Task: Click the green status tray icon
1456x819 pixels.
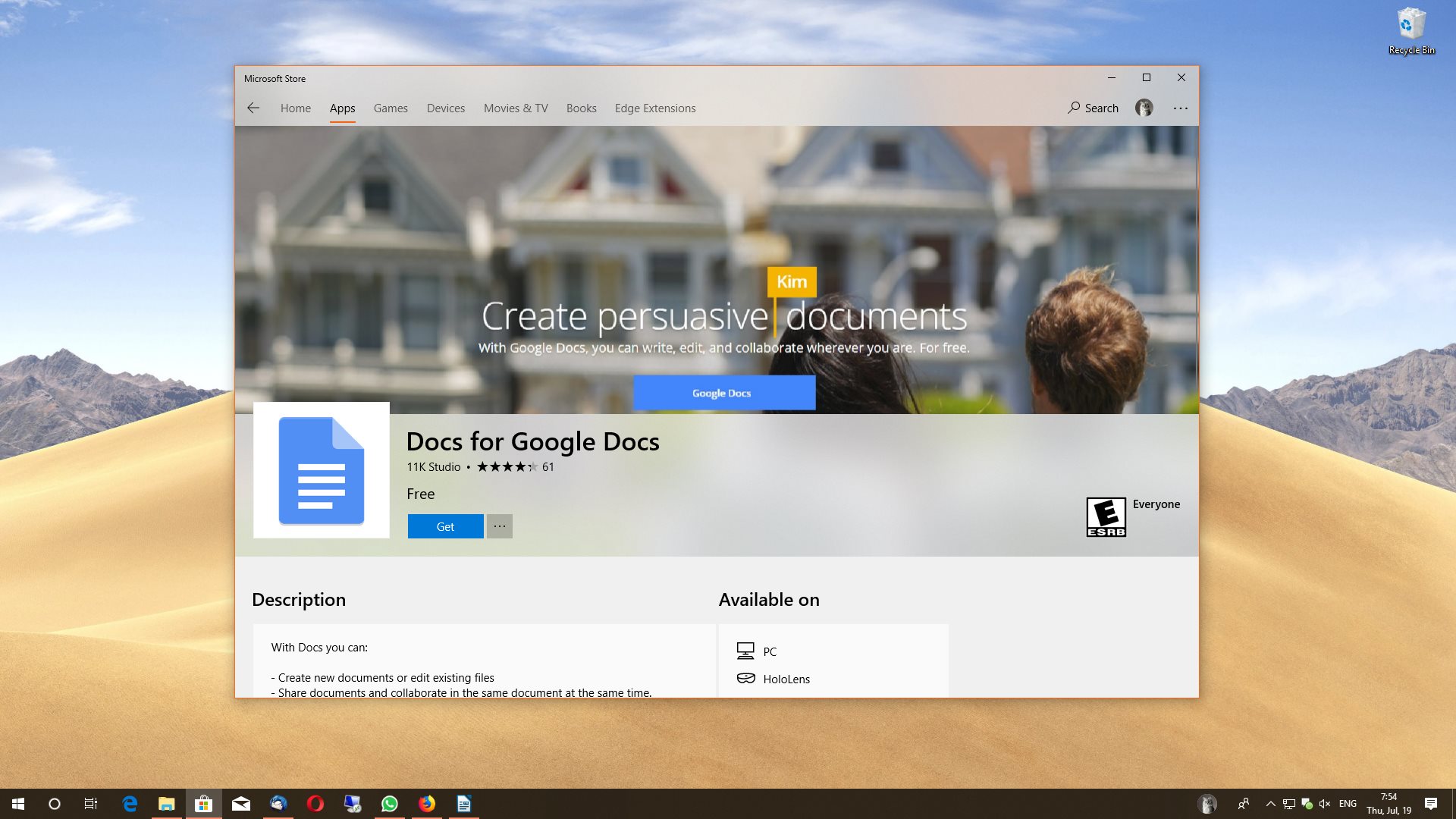Action: 1307,804
